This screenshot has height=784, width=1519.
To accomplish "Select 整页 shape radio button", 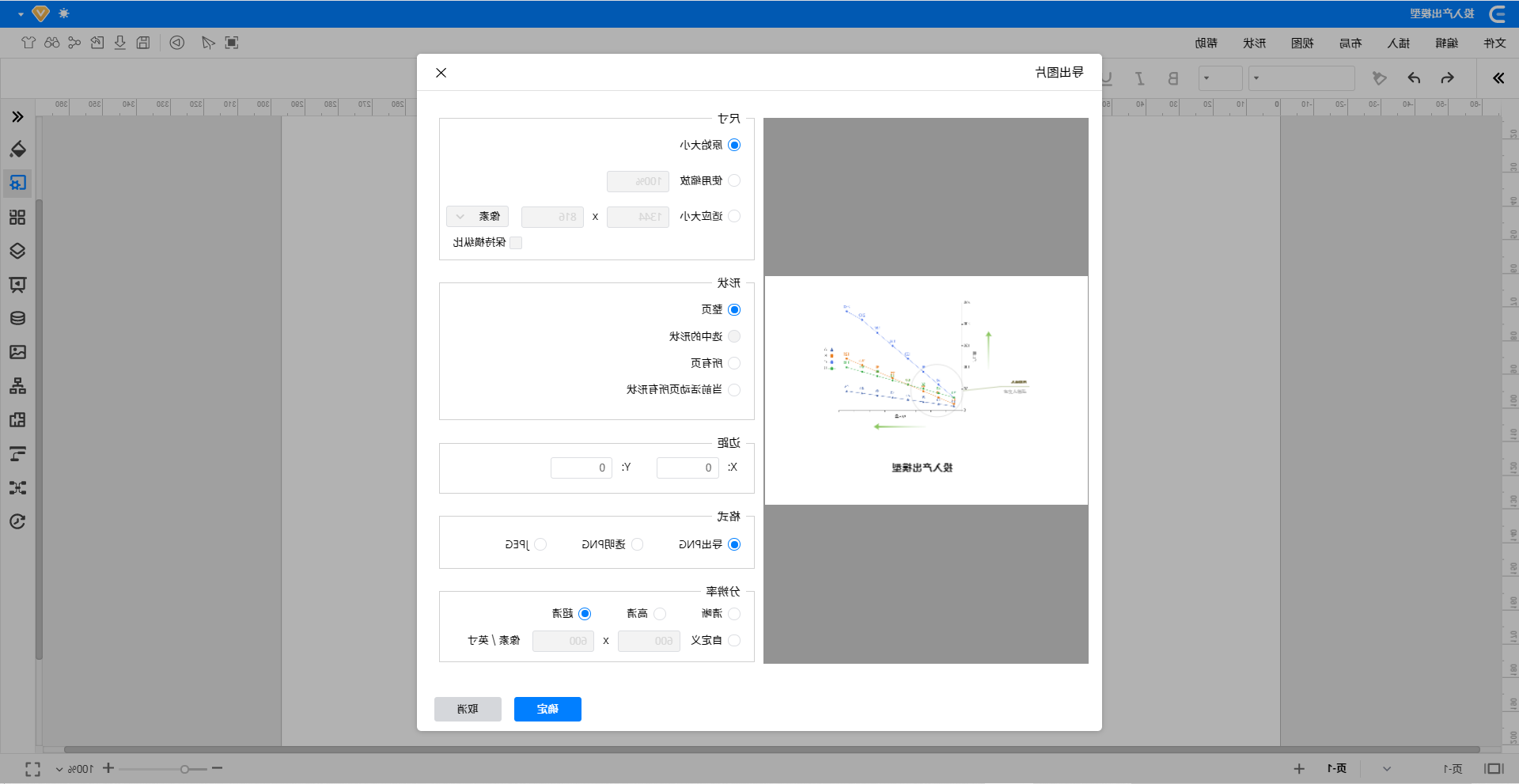I will tap(734, 309).
